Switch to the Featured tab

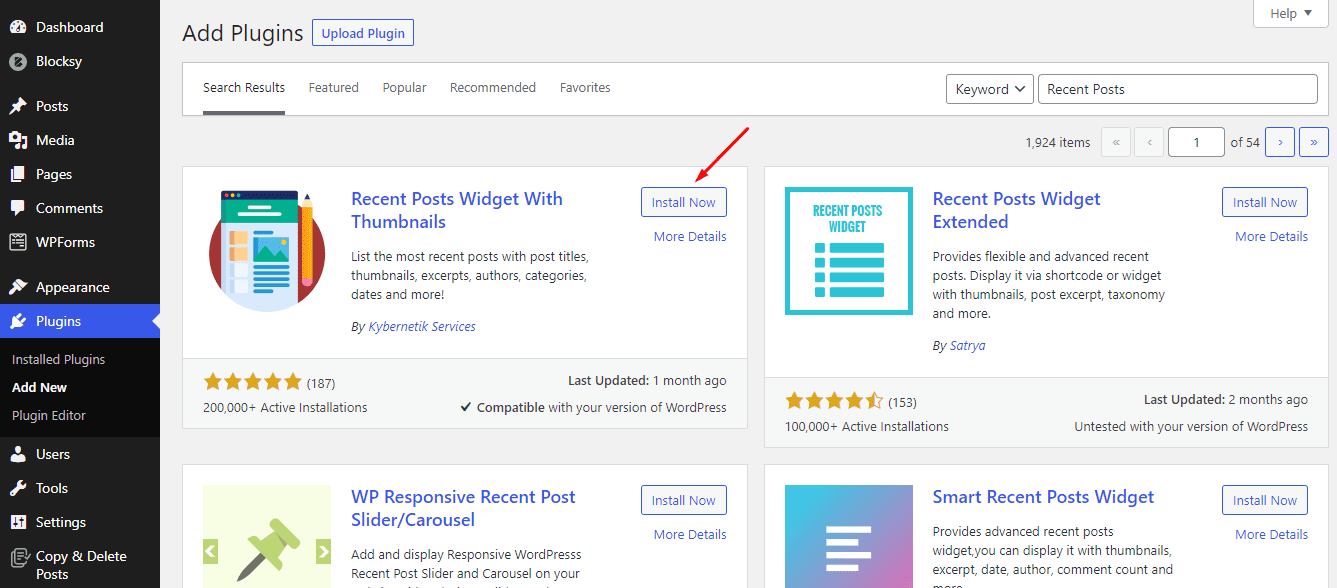(x=333, y=88)
